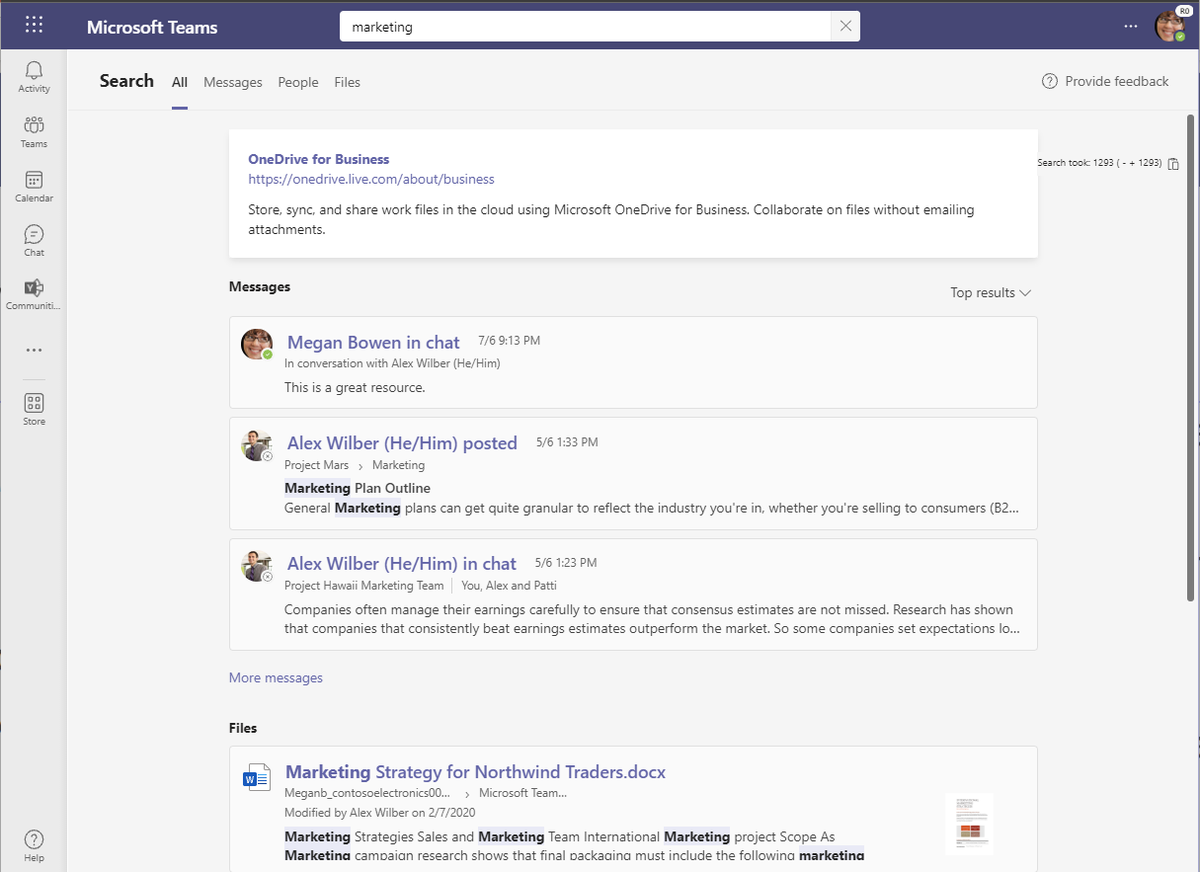Open the Calendar app icon
The width and height of the screenshot is (1200, 872).
34,186
